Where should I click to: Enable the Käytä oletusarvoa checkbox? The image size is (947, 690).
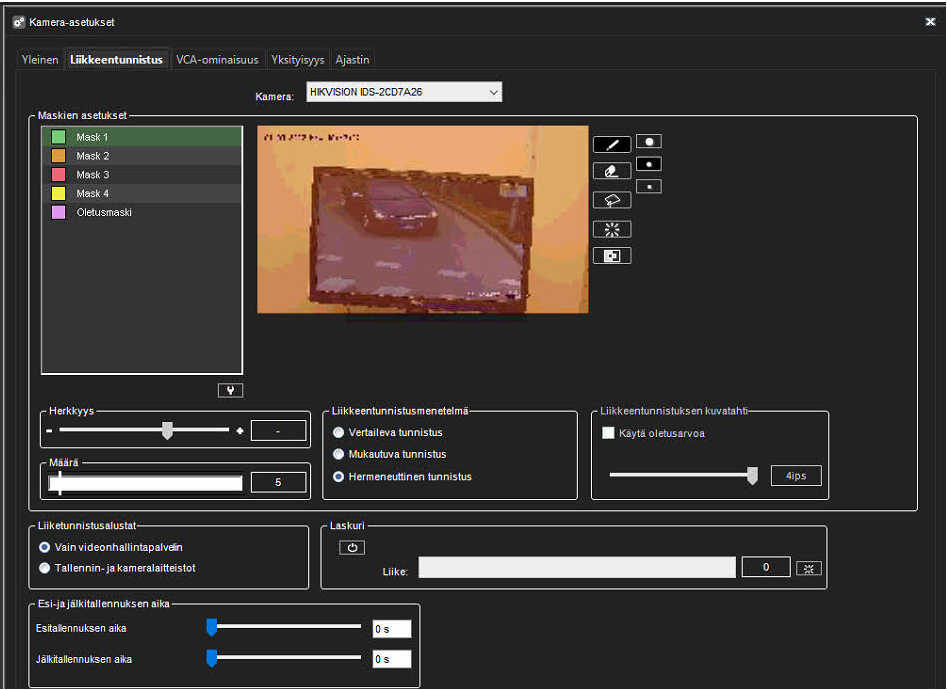(x=608, y=433)
